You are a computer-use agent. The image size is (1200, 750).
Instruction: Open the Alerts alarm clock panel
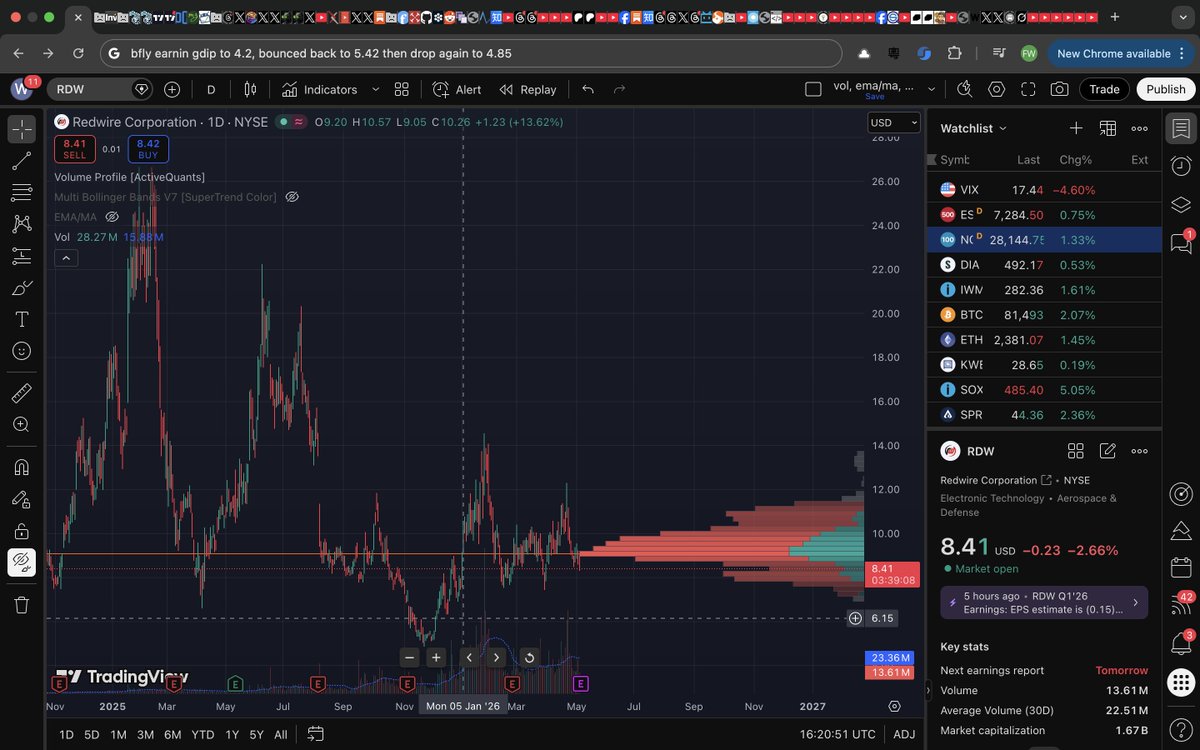[x=1181, y=166]
